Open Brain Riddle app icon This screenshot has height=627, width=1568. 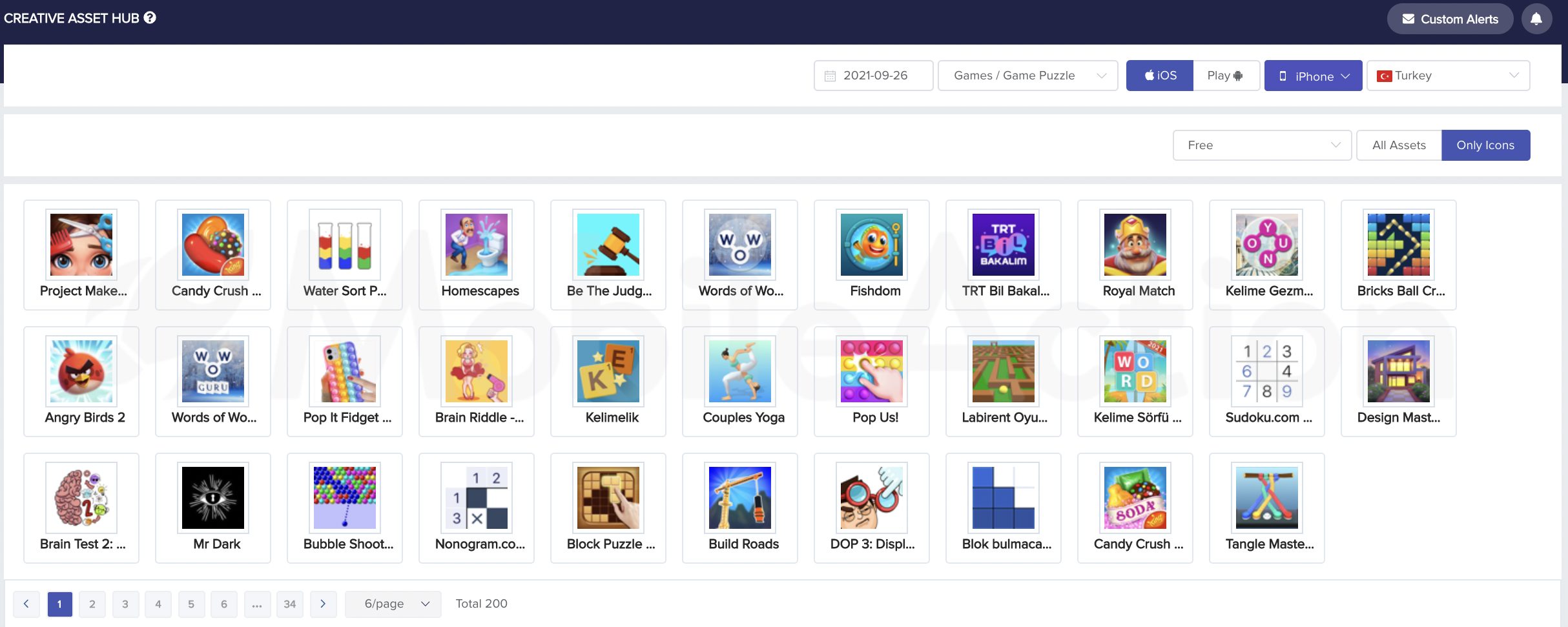tap(477, 371)
